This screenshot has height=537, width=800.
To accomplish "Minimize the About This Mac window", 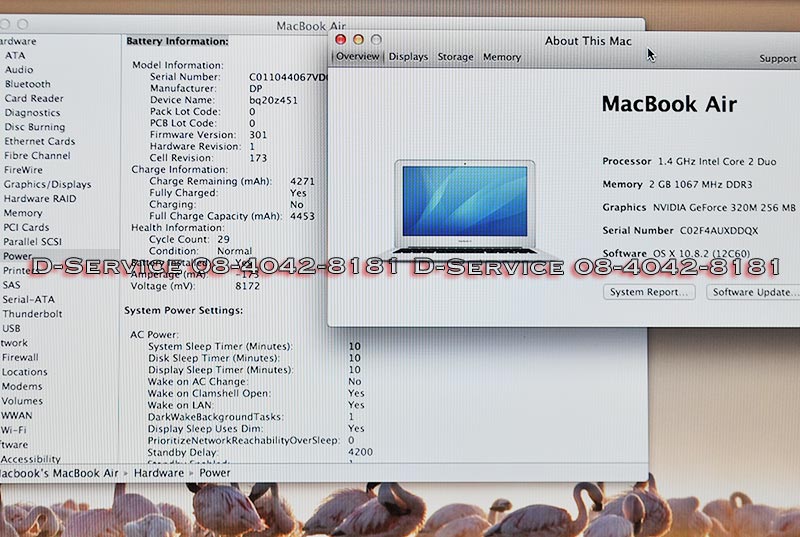I will [359, 39].
